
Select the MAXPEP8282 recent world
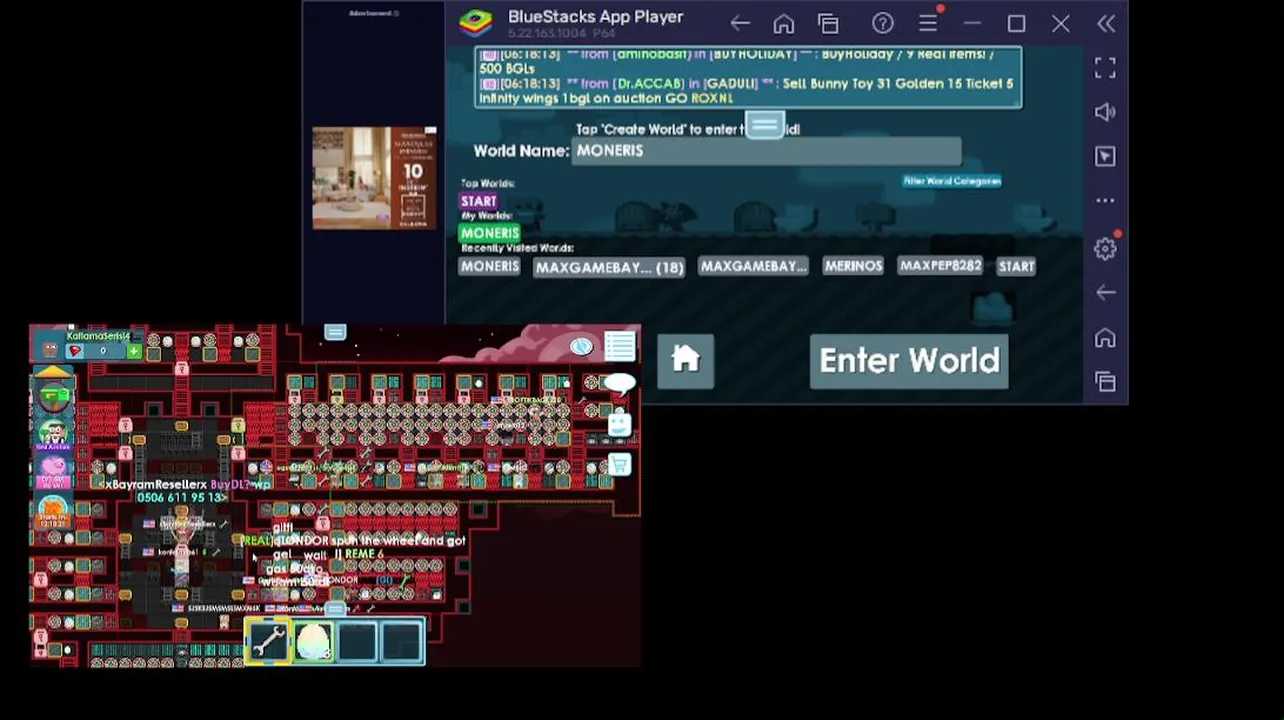pyautogui.click(x=940, y=266)
